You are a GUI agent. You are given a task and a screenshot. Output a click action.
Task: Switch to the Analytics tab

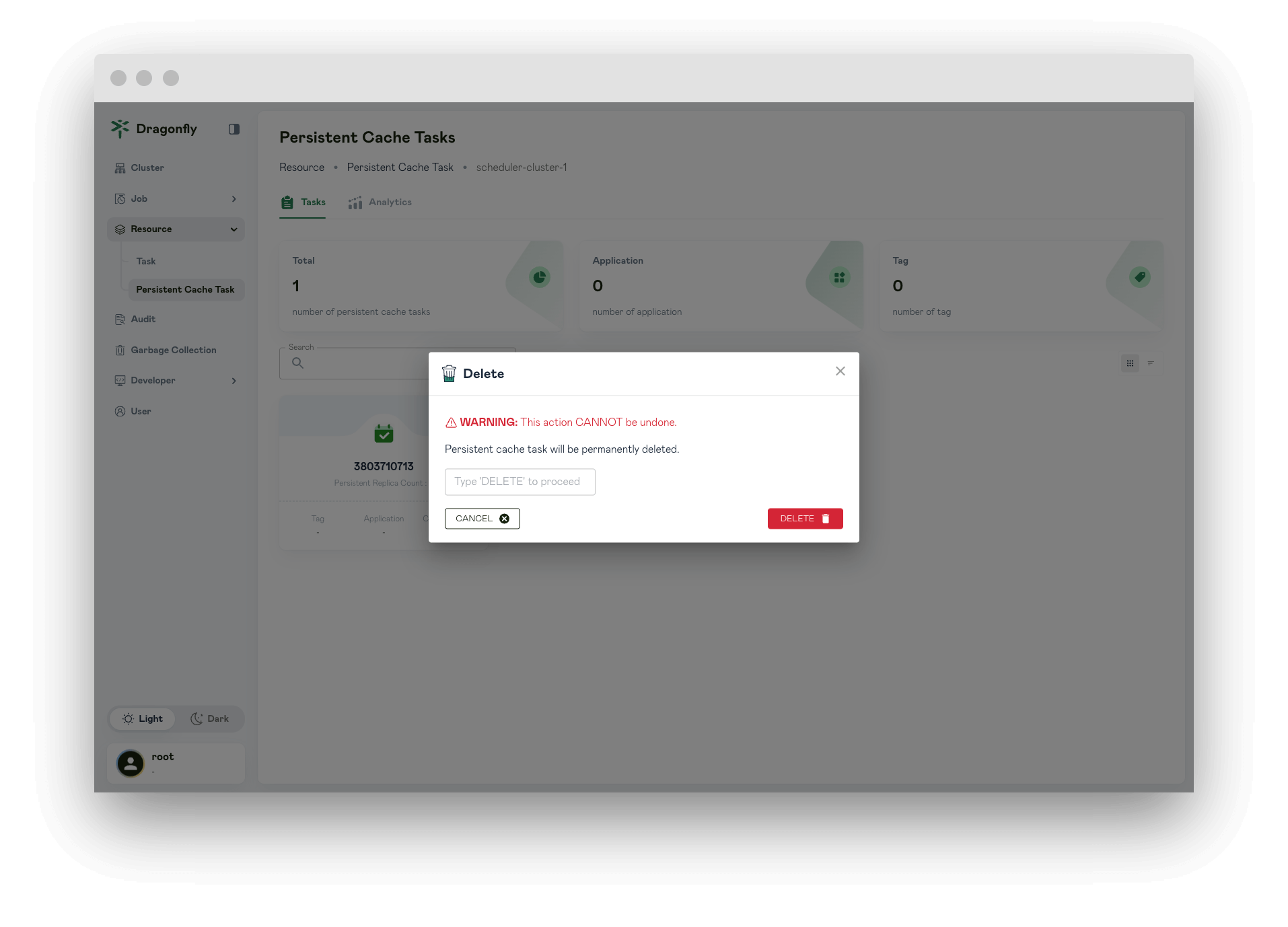pyautogui.click(x=380, y=202)
